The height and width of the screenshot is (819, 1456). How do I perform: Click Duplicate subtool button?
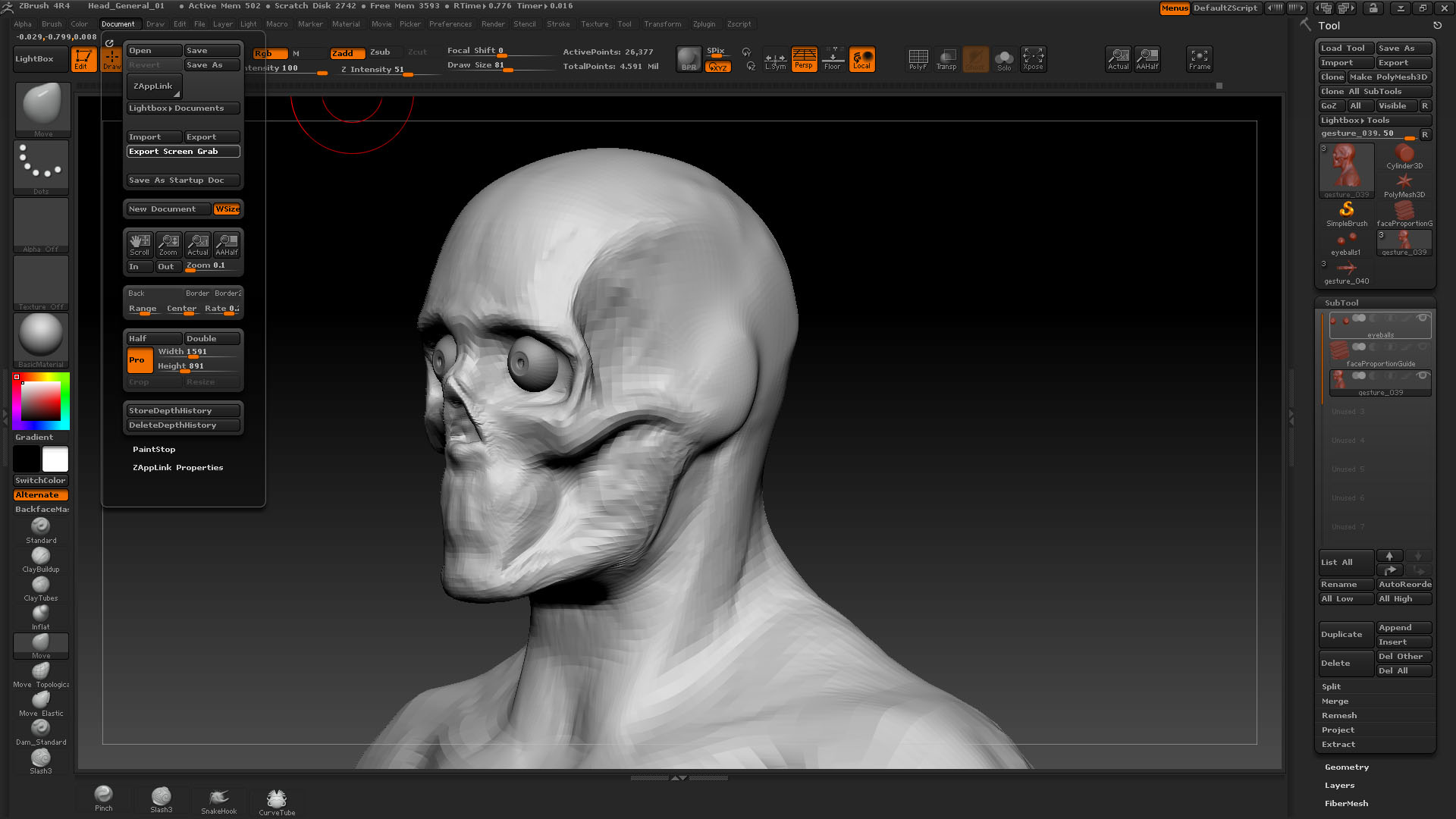tap(1346, 635)
